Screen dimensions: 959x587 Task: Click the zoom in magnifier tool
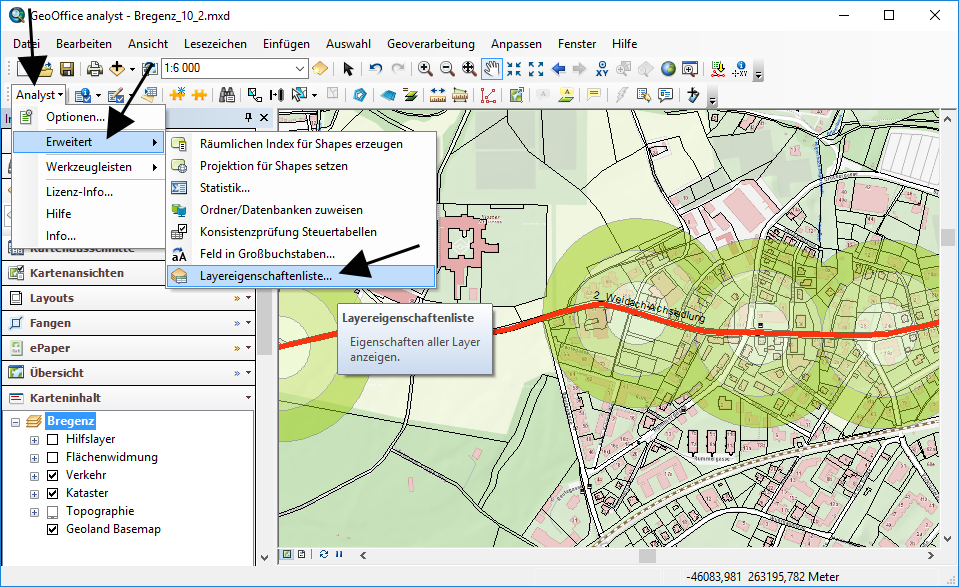[425, 69]
